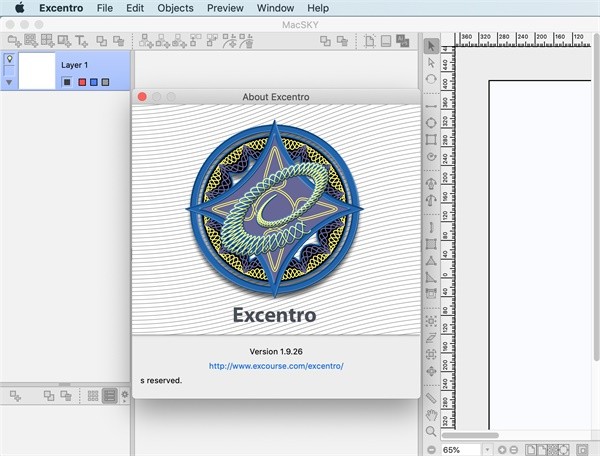
Task: Select the black arrow selection tool
Action: 431,46
